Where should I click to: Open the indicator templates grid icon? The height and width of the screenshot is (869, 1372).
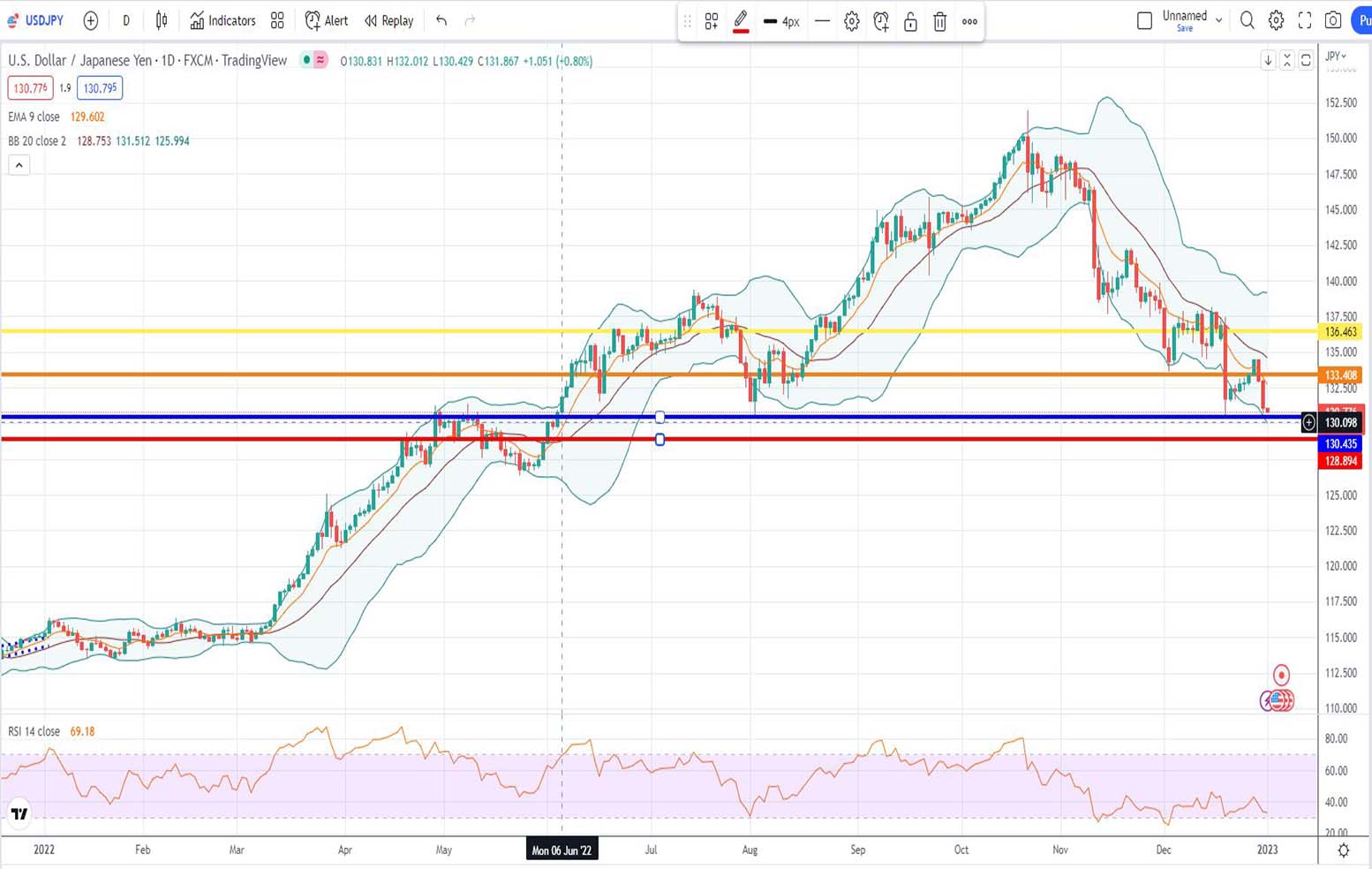pyautogui.click(x=277, y=20)
